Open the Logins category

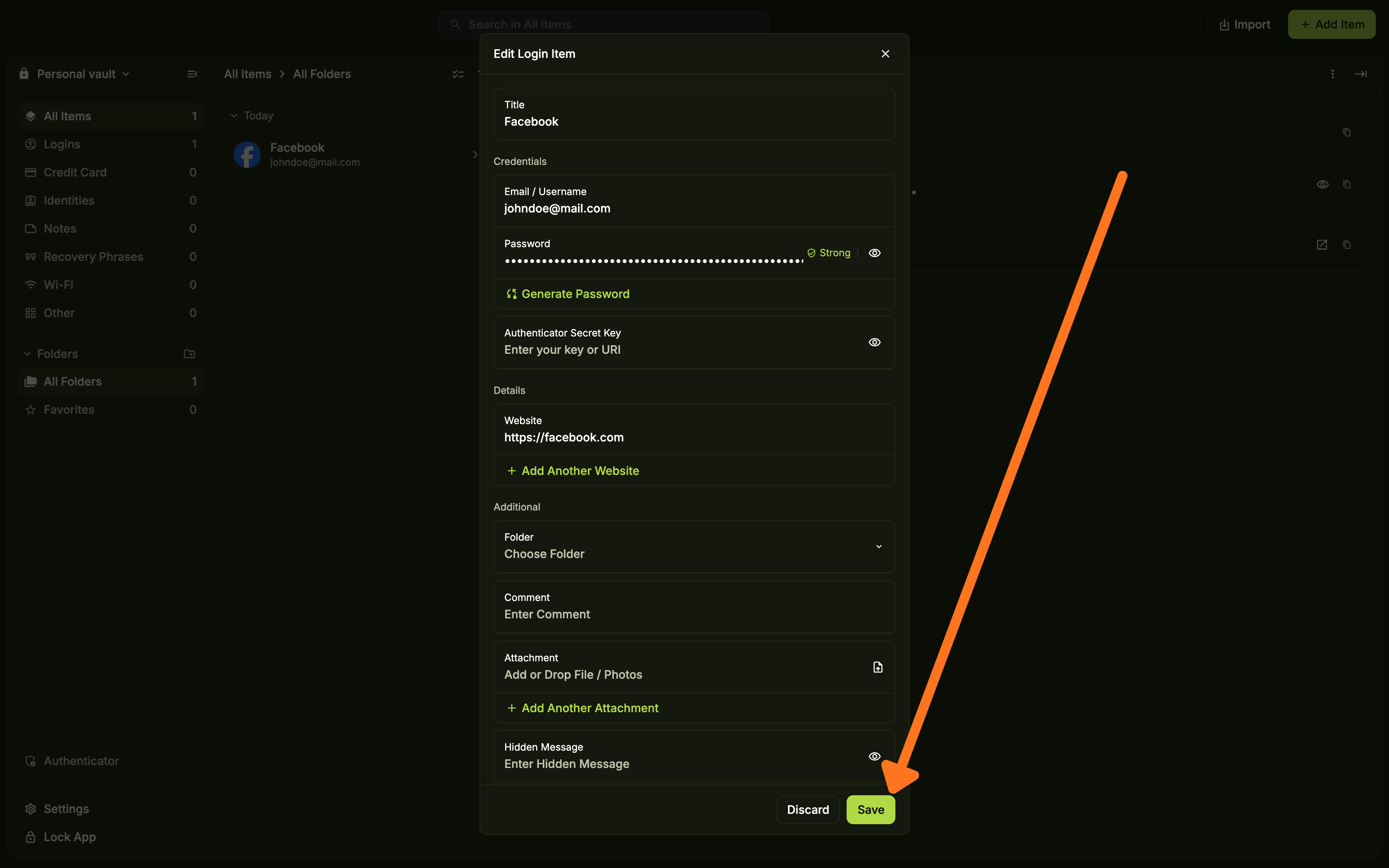click(110, 144)
